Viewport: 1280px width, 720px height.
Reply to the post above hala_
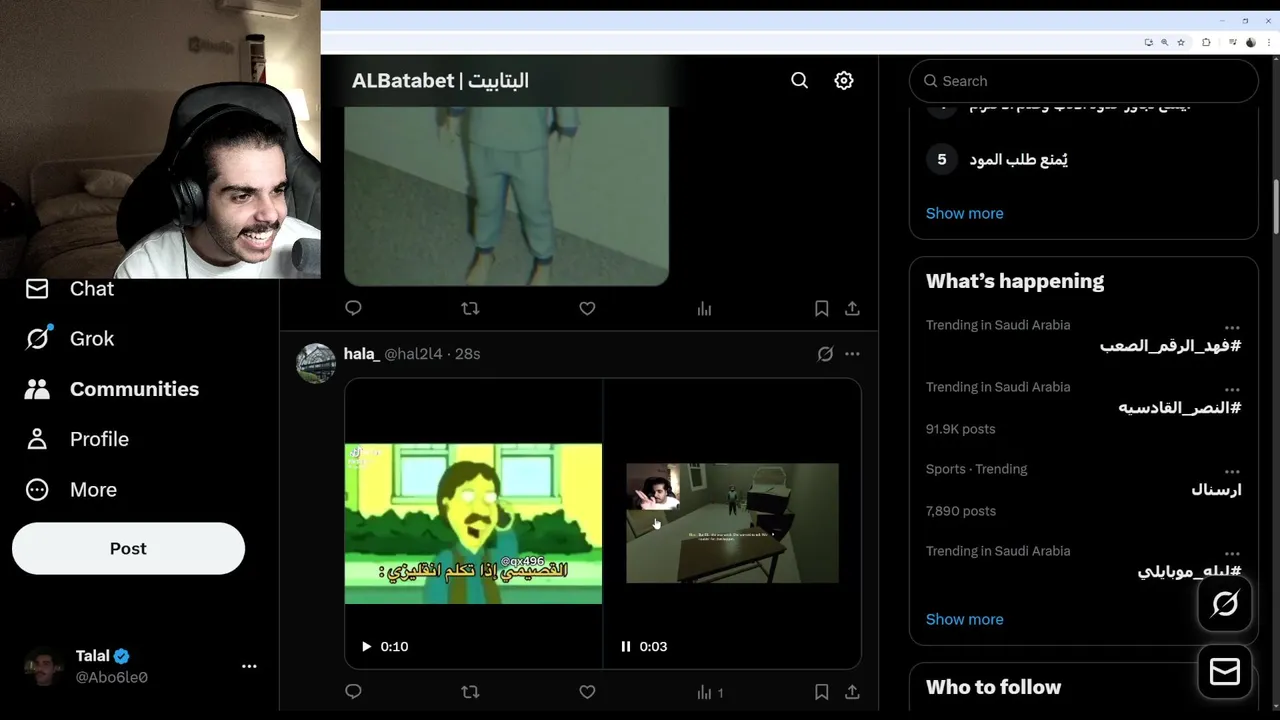(x=353, y=309)
